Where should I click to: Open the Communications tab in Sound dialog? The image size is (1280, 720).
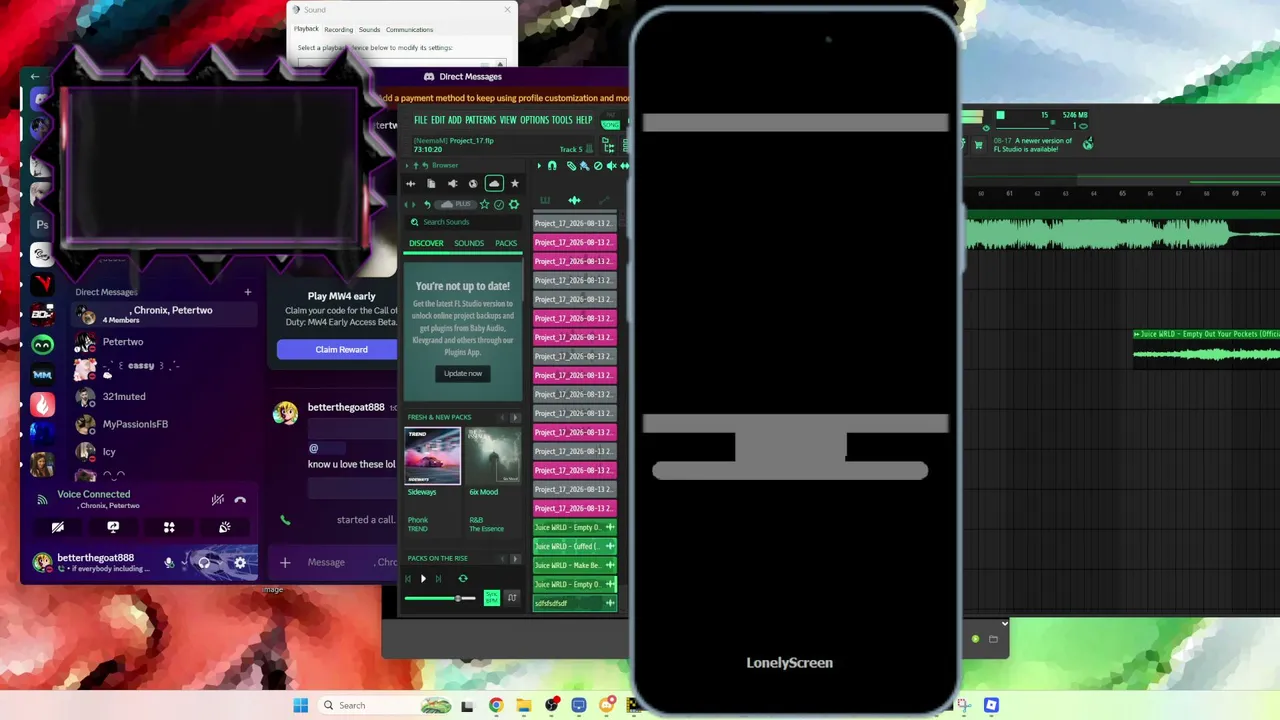pyautogui.click(x=409, y=30)
